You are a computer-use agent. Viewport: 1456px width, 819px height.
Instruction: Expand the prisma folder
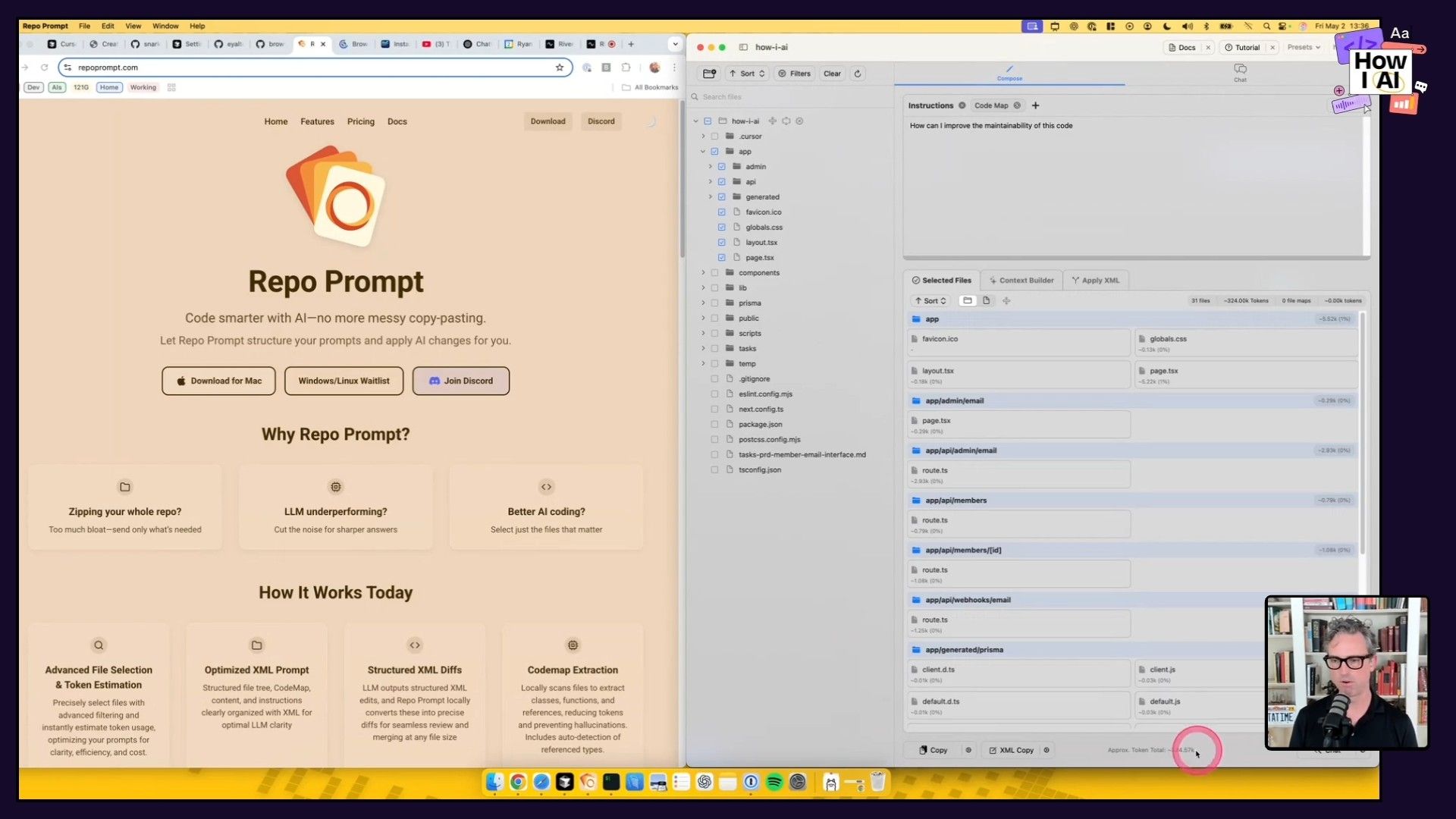[x=703, y=303]
